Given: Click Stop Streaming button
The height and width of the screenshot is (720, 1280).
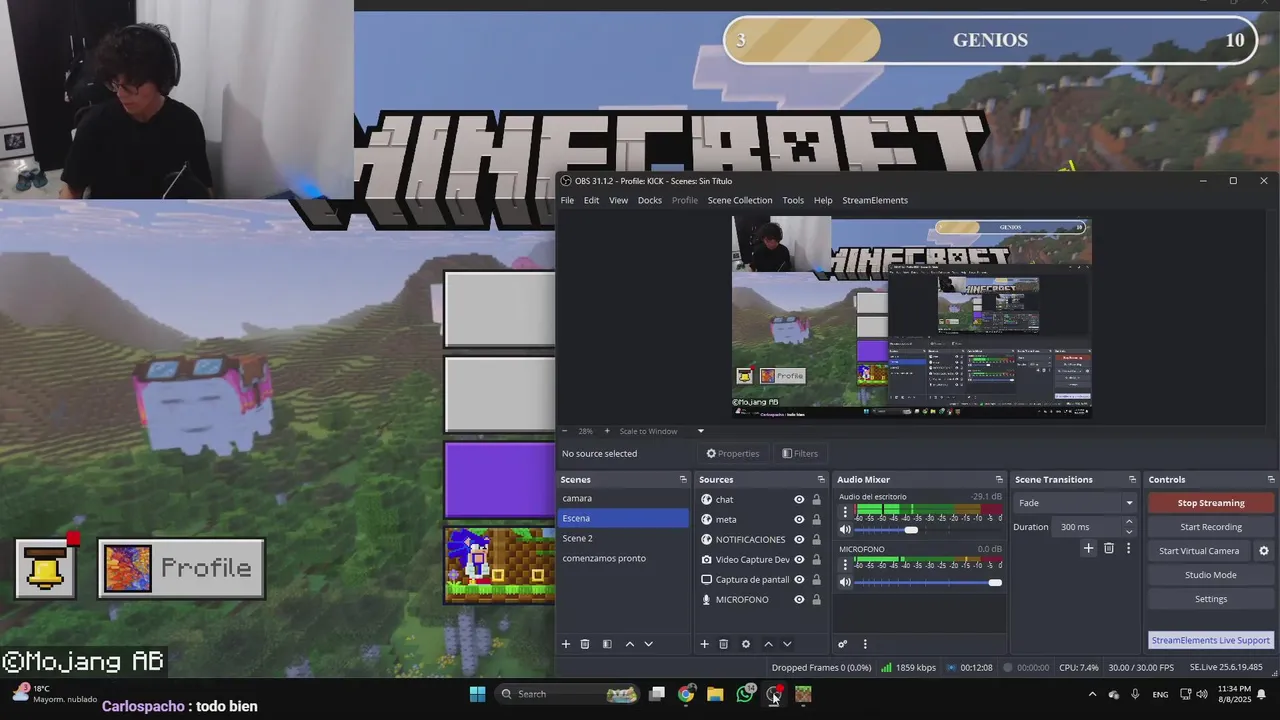Looking at the screenshot, I should tap(1211, 503).
